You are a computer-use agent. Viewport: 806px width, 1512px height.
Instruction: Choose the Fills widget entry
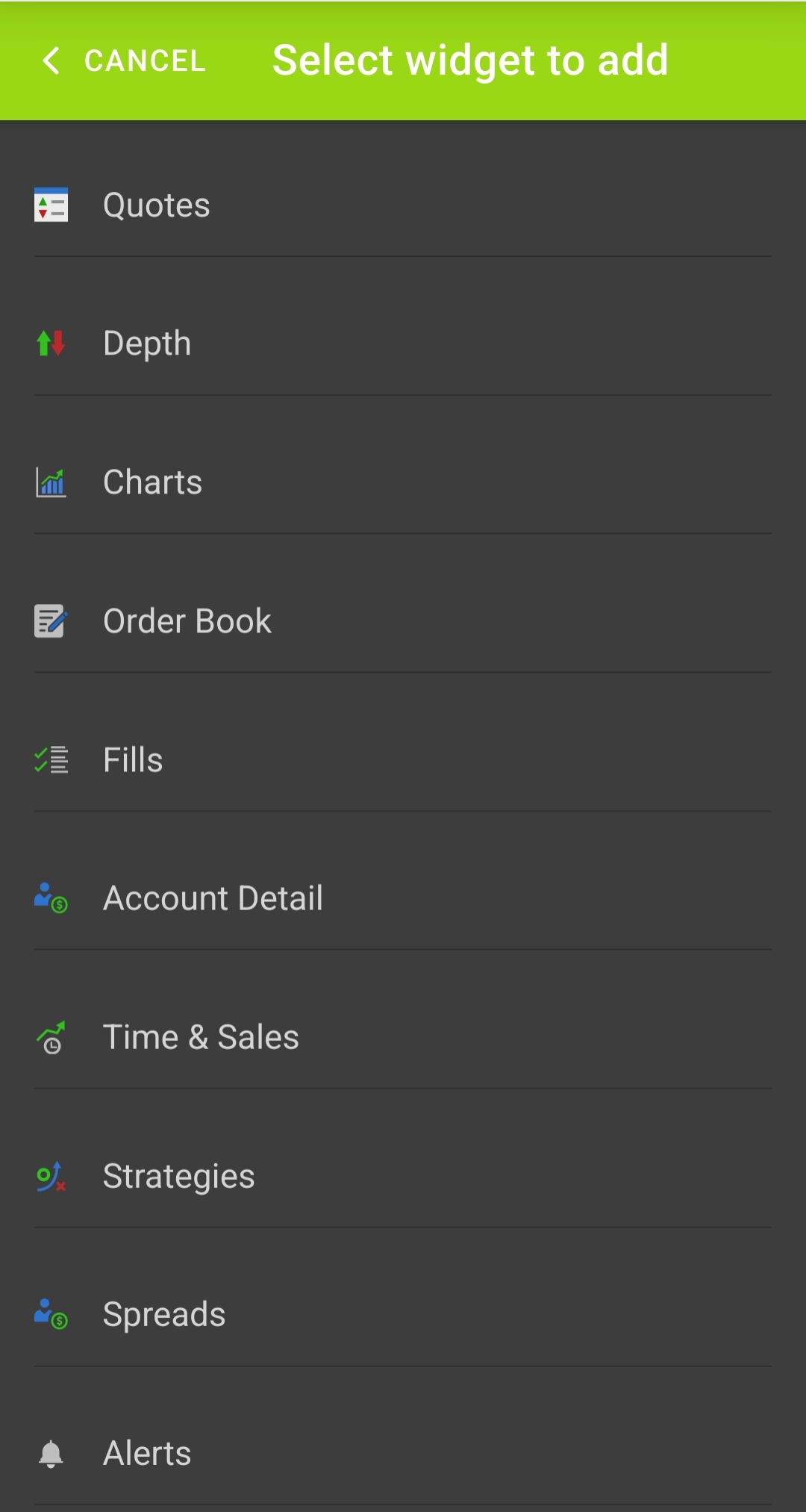(133, 760)
